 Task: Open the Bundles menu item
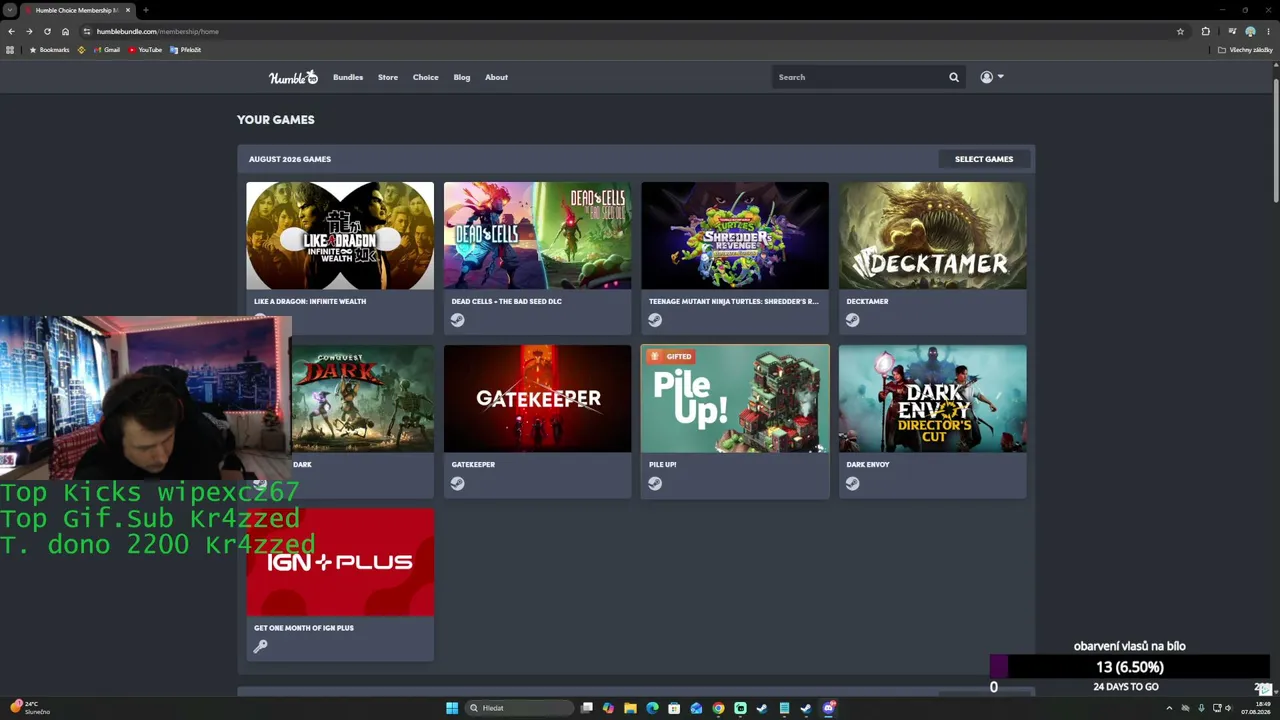(348, 77)
